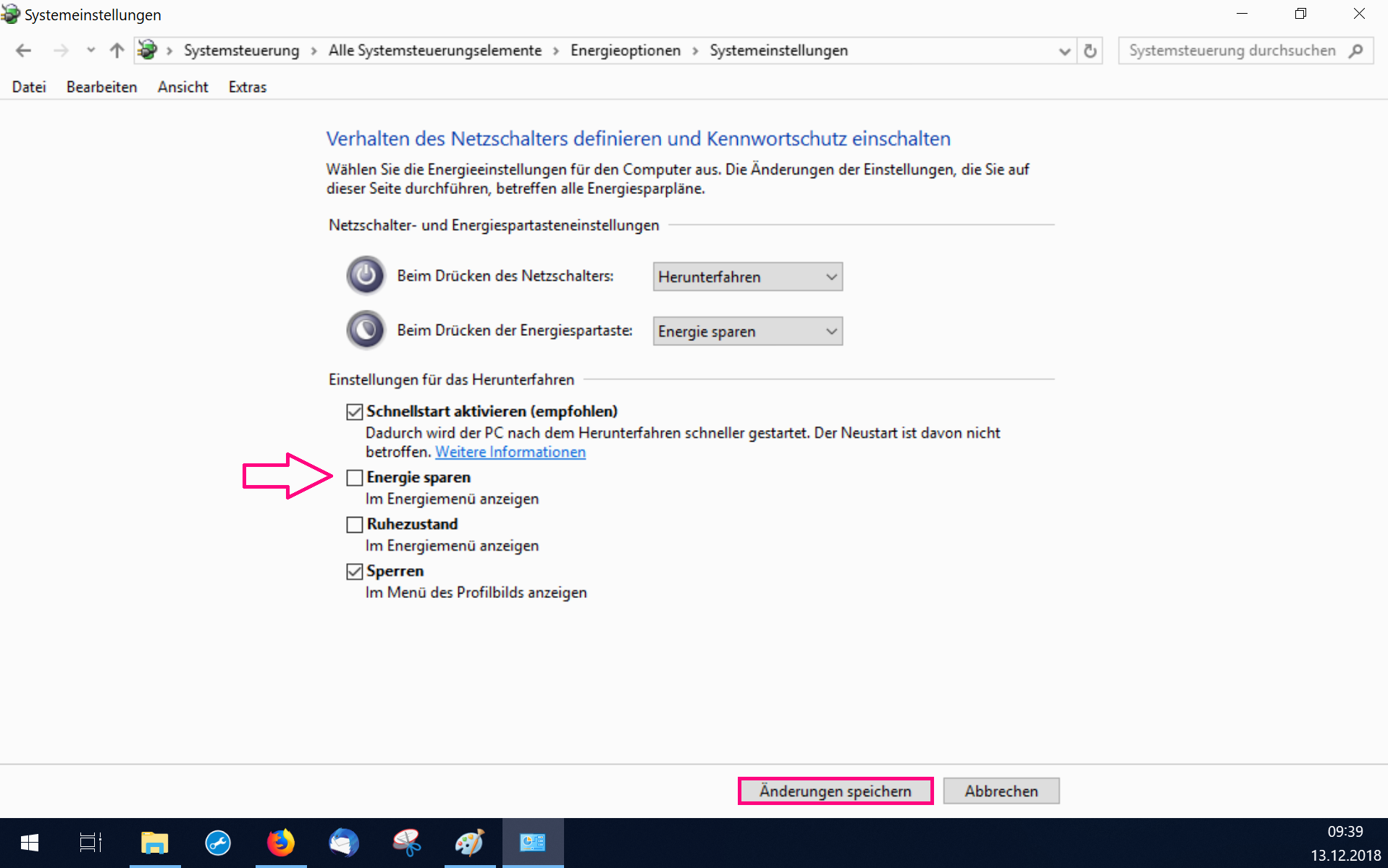Click the up-one-level arrow icon
Screen dimensions: 1388x868
pos(117,51)
